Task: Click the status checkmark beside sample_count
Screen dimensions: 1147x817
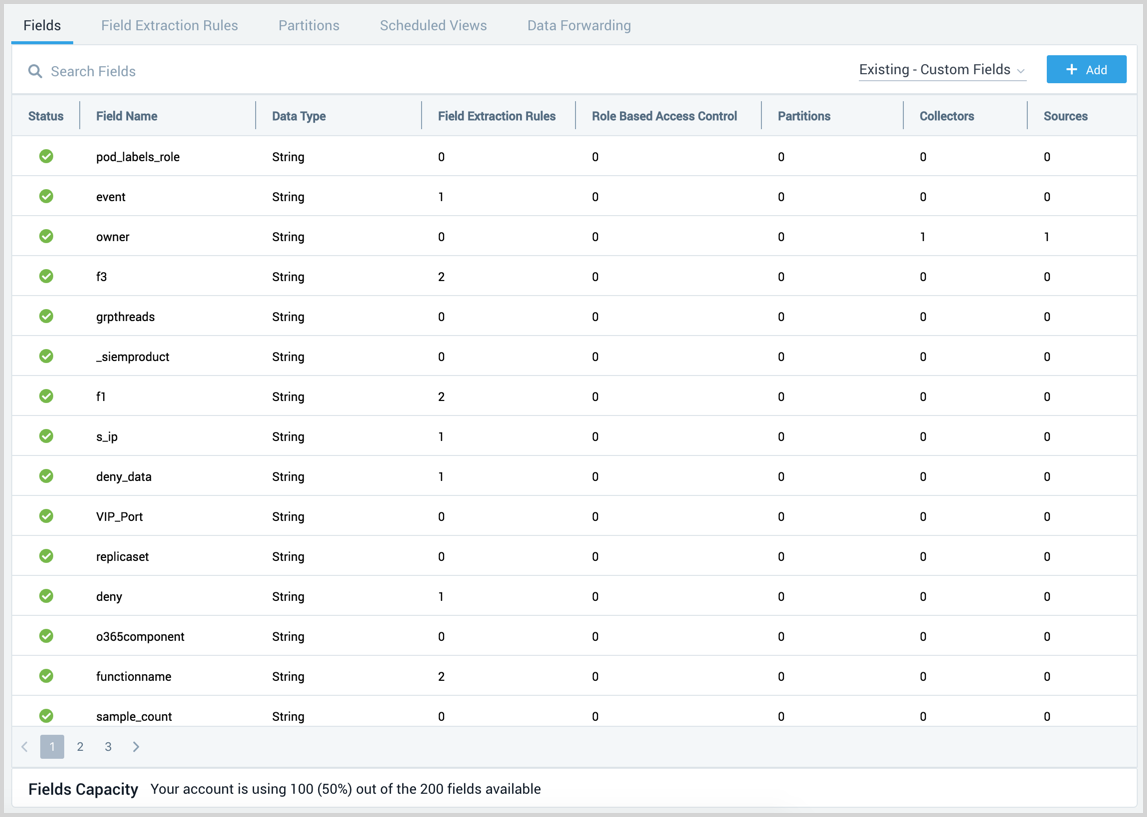Action: tap(45, 716)
